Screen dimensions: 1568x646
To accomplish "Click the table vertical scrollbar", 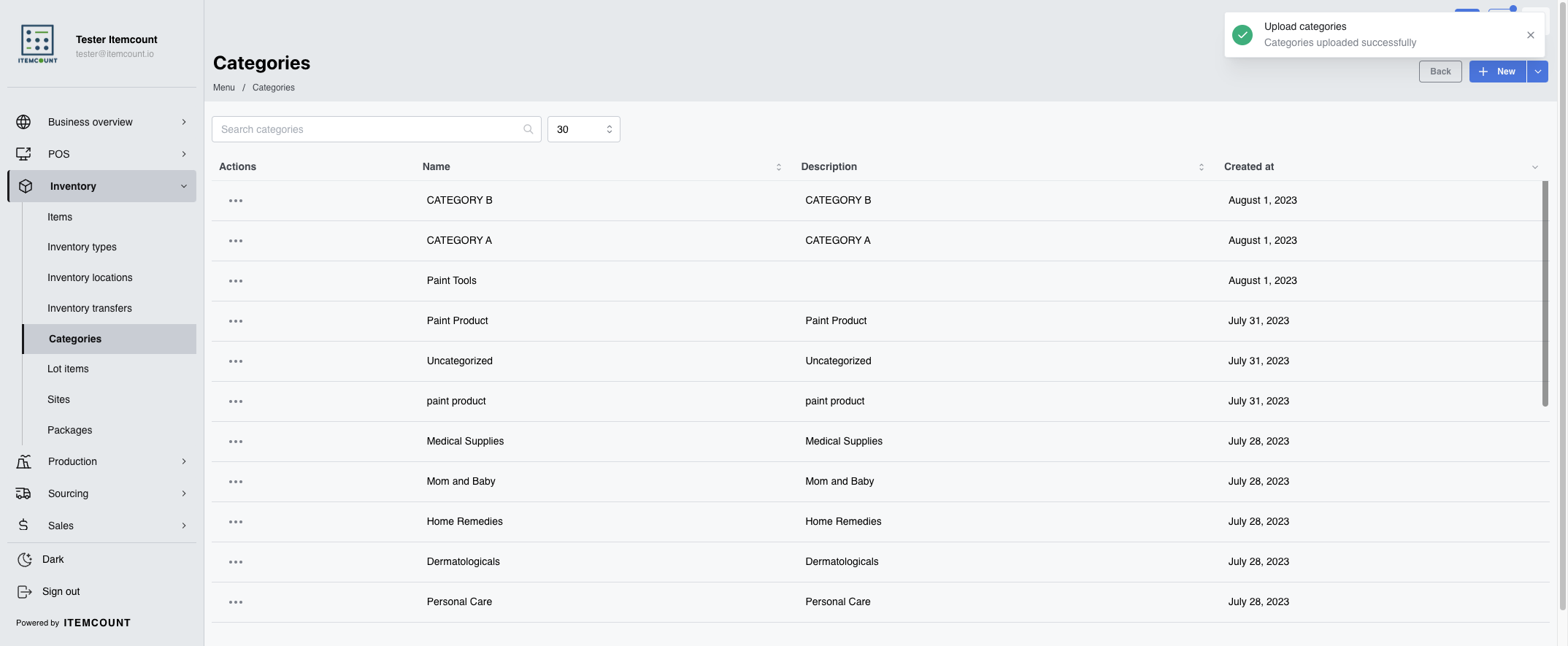I will click(1545, 293).
